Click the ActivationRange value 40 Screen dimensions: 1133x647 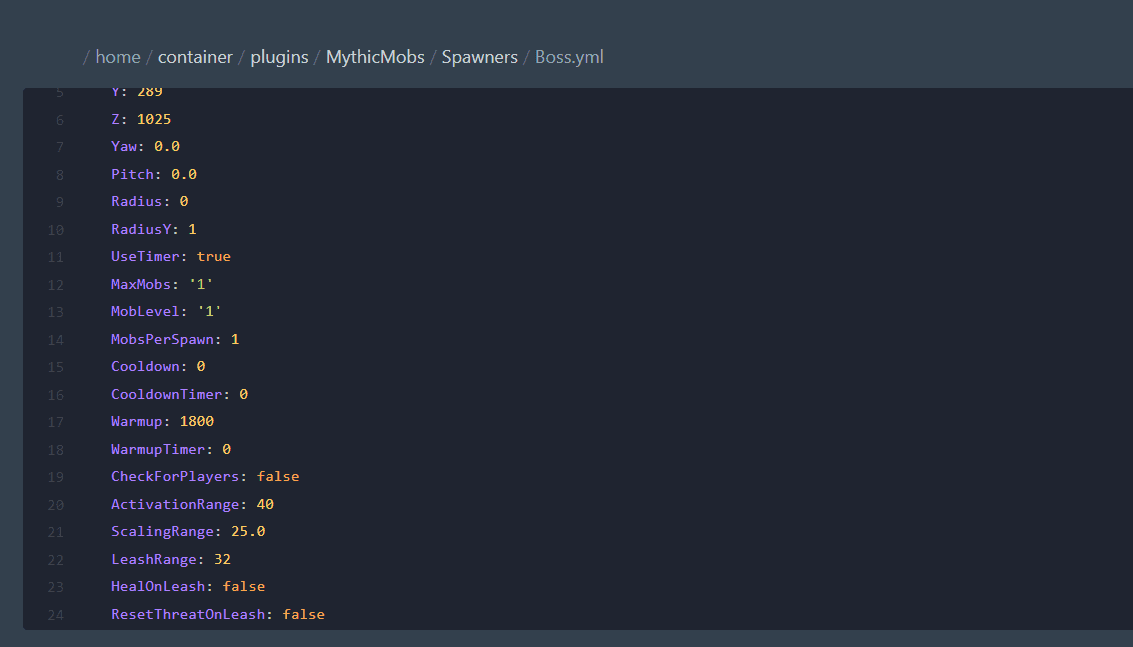pos(265,504)
